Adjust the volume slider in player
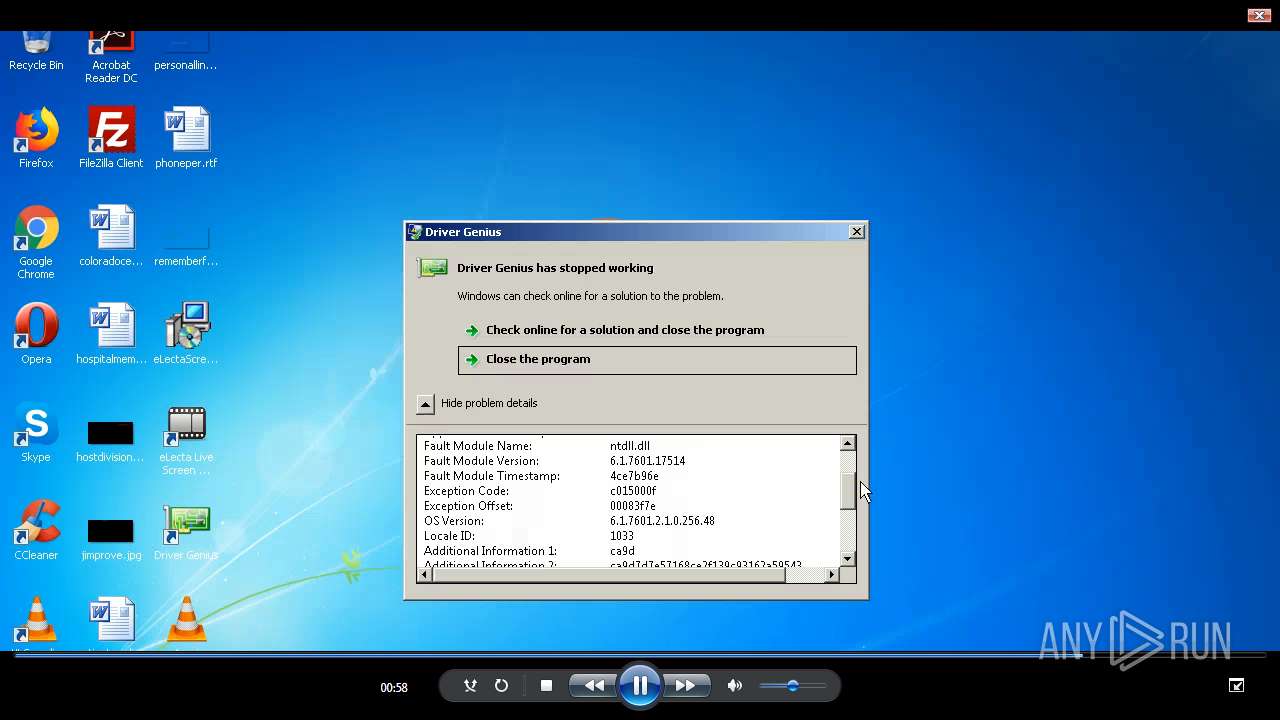1280x720 pixels. point(792,686)
